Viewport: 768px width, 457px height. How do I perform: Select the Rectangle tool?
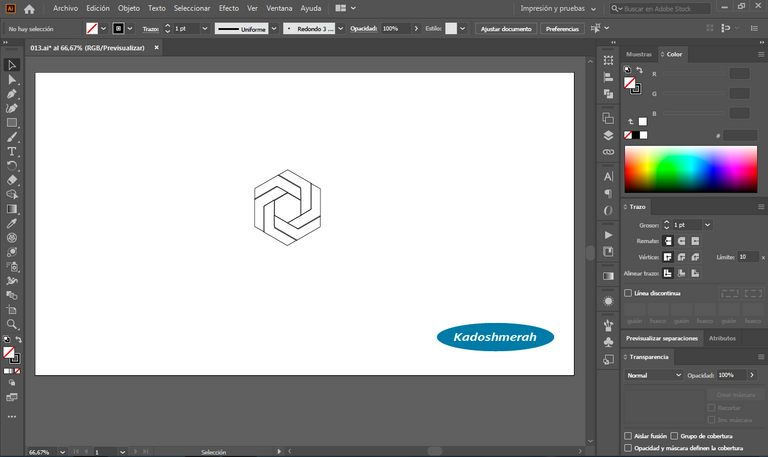click(x=12, y=122)
